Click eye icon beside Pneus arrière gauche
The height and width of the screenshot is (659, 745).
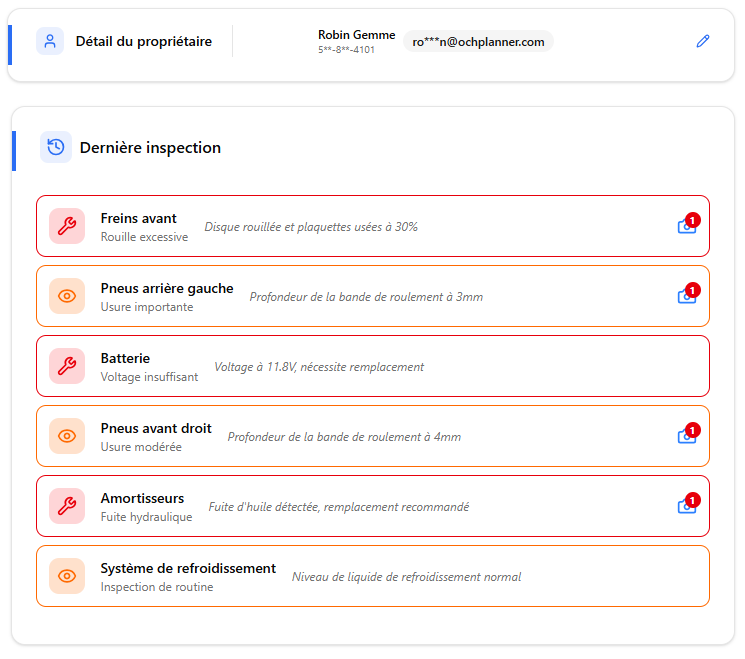point(67,296)
